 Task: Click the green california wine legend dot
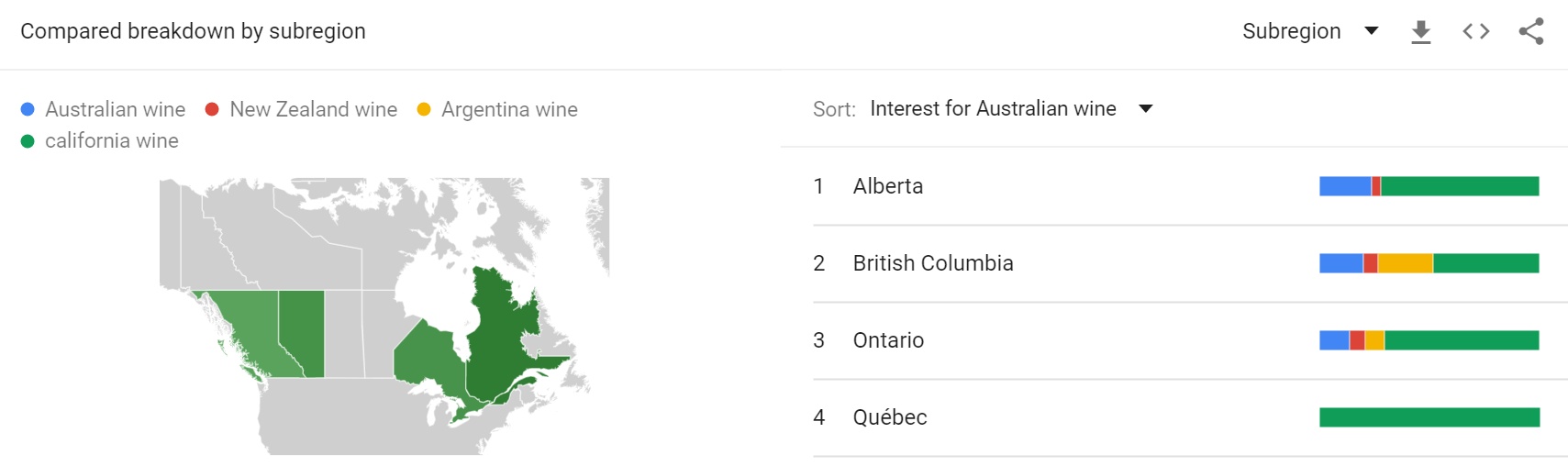point(28,141)
